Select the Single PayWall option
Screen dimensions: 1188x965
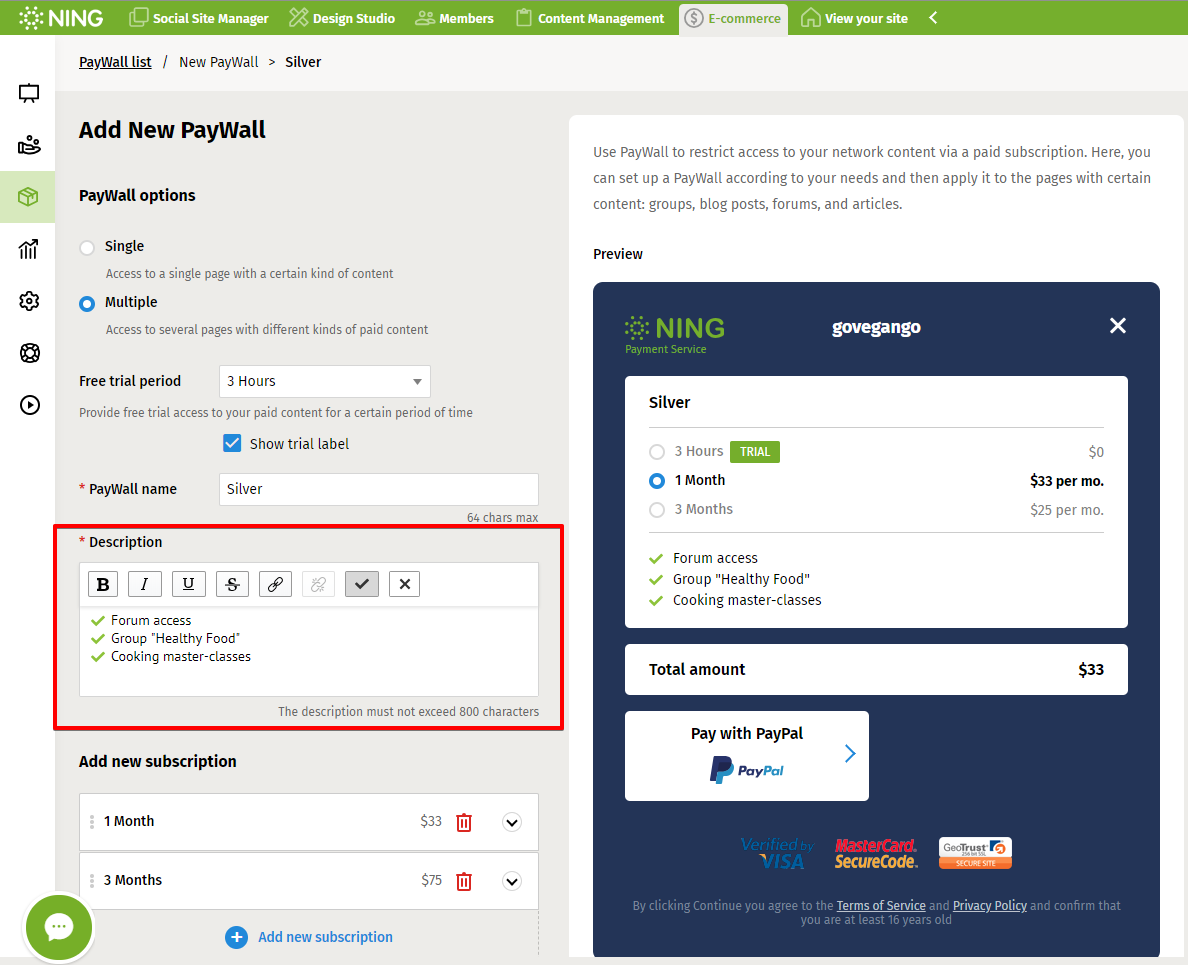click(x=88, y=247)
